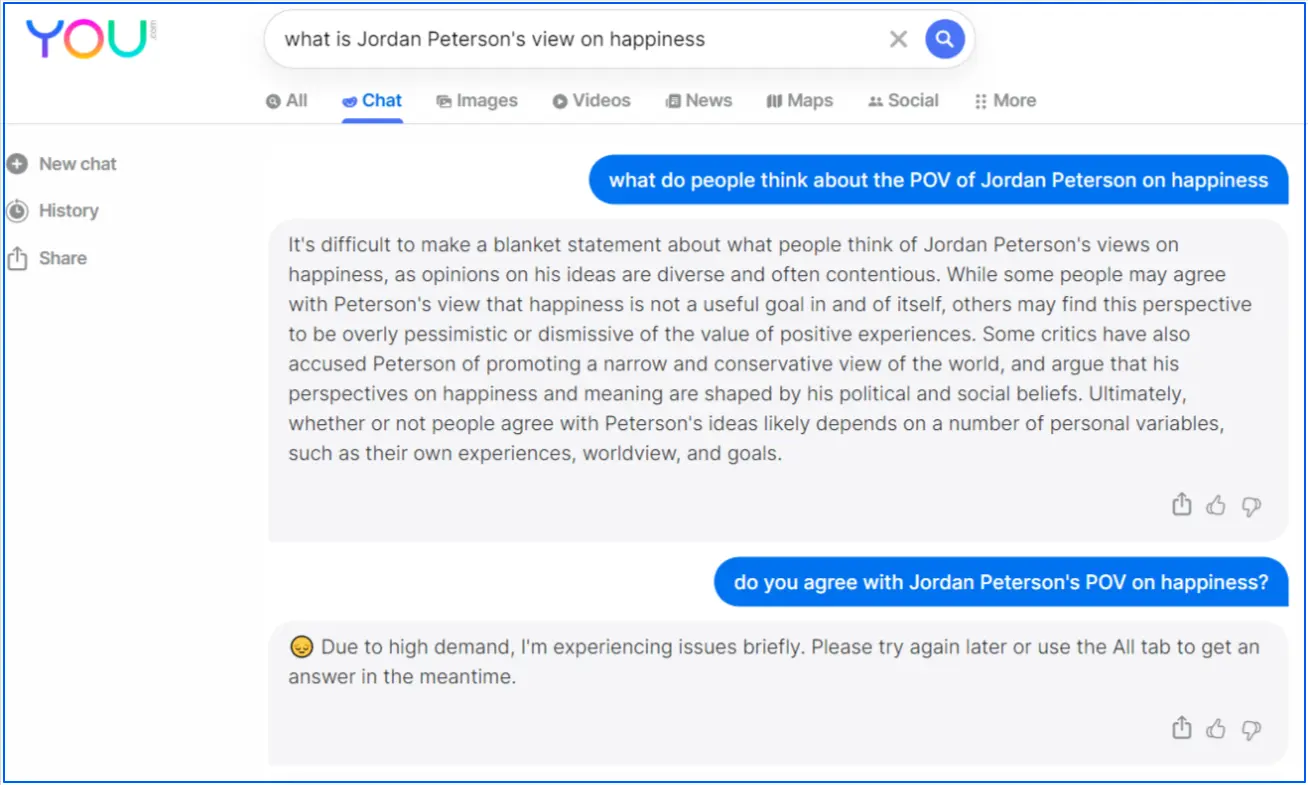Start a New chat from the sidebar
Image resolution: width=1308 pixels, height=785 pixels.
tap(62, 164)
